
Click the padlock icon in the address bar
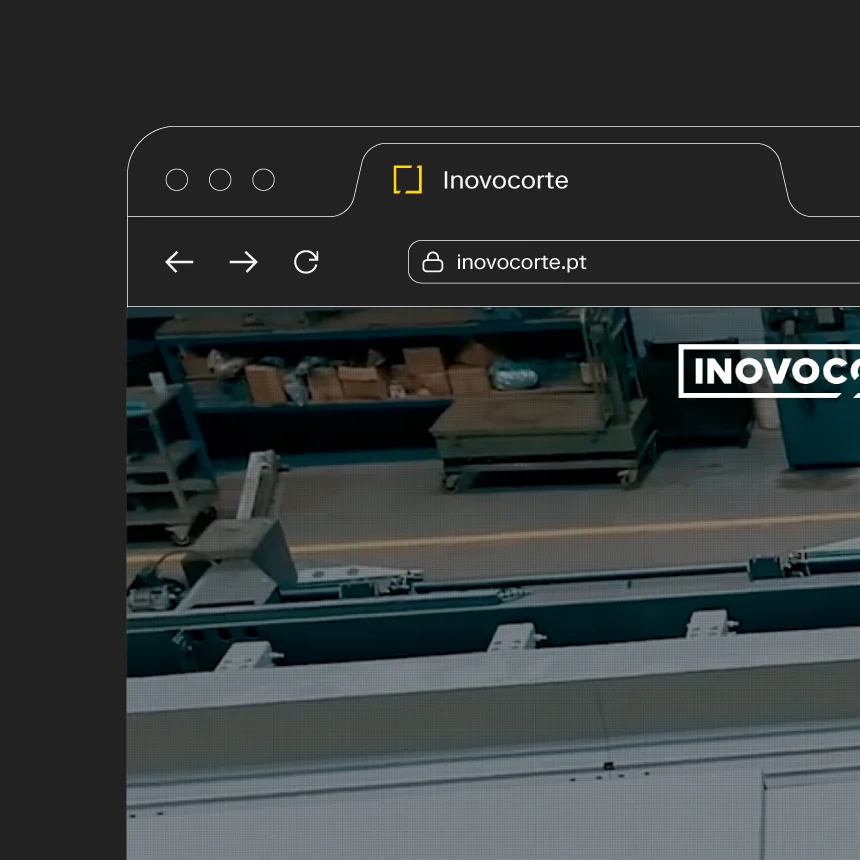(x=432, y=261)
